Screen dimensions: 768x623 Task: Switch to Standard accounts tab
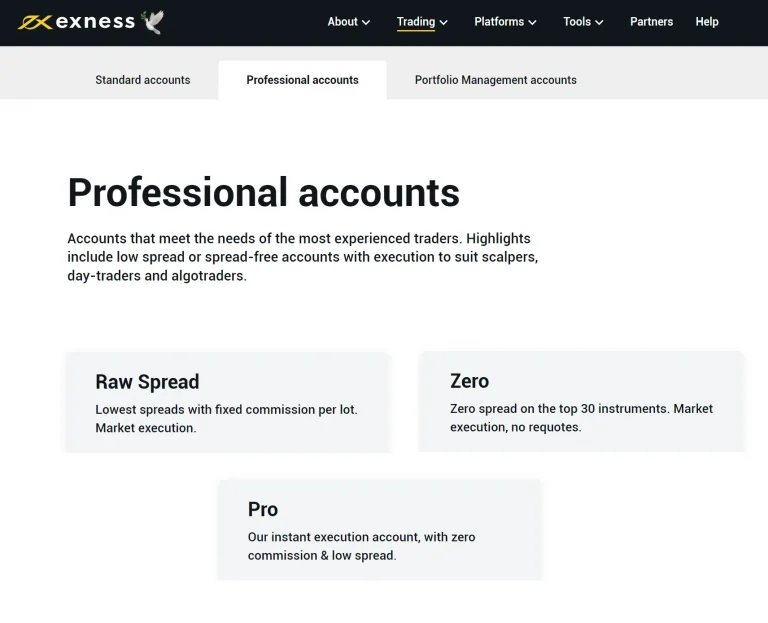coord(143,80)
